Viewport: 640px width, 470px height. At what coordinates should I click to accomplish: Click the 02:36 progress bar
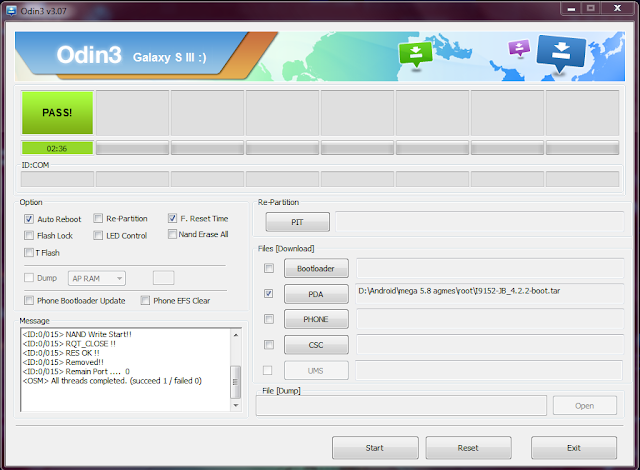[57, 148]
